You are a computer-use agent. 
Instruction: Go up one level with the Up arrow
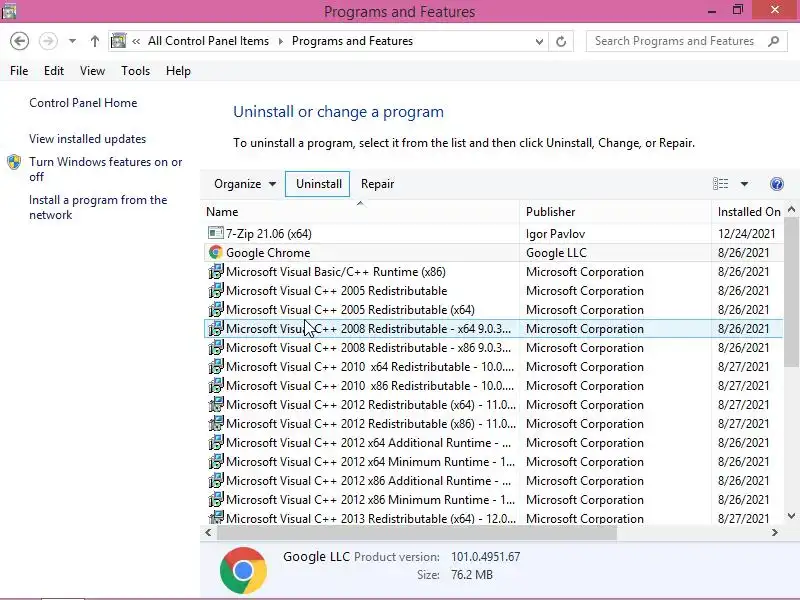[94, 41]
